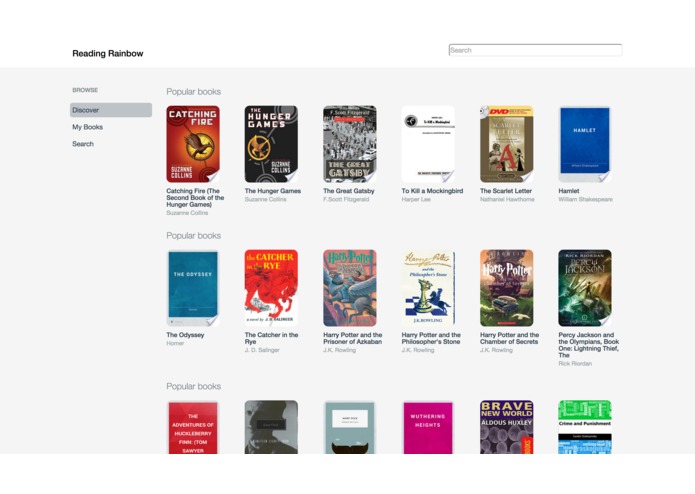Click author J. D. Salinger
695x494 pixels.
tap(262, 350)
